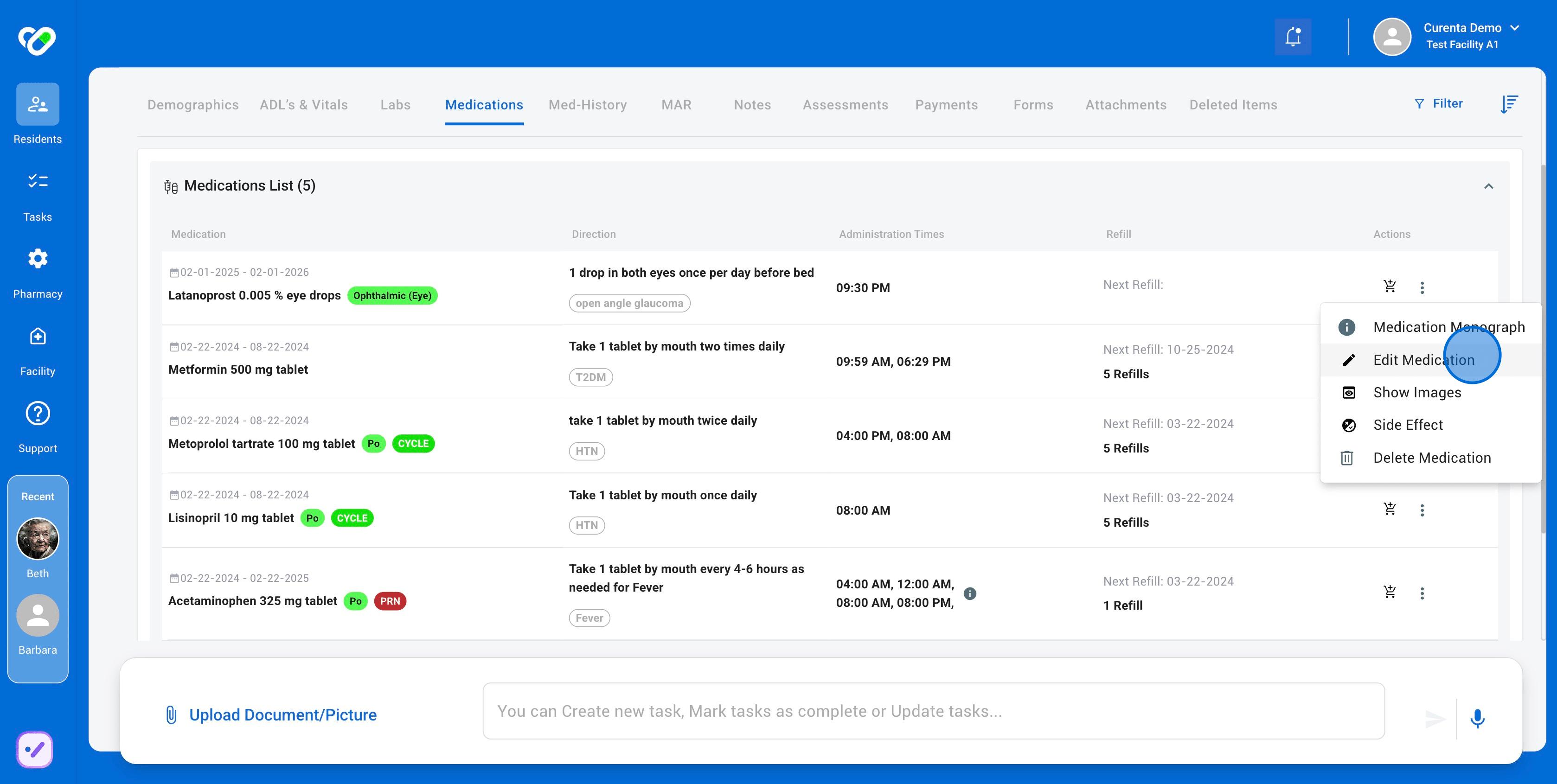Open the Tasks checklist icon
1557x784 pixels.
click(x=38, y=181)
